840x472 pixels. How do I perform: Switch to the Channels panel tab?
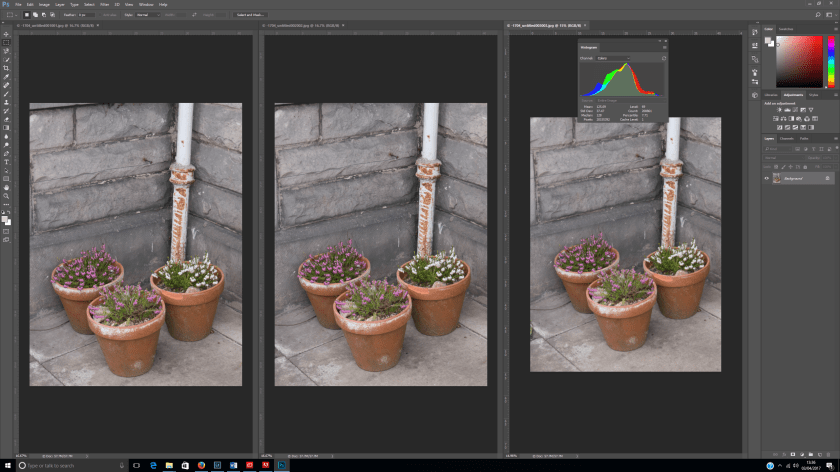click(786, 138)
